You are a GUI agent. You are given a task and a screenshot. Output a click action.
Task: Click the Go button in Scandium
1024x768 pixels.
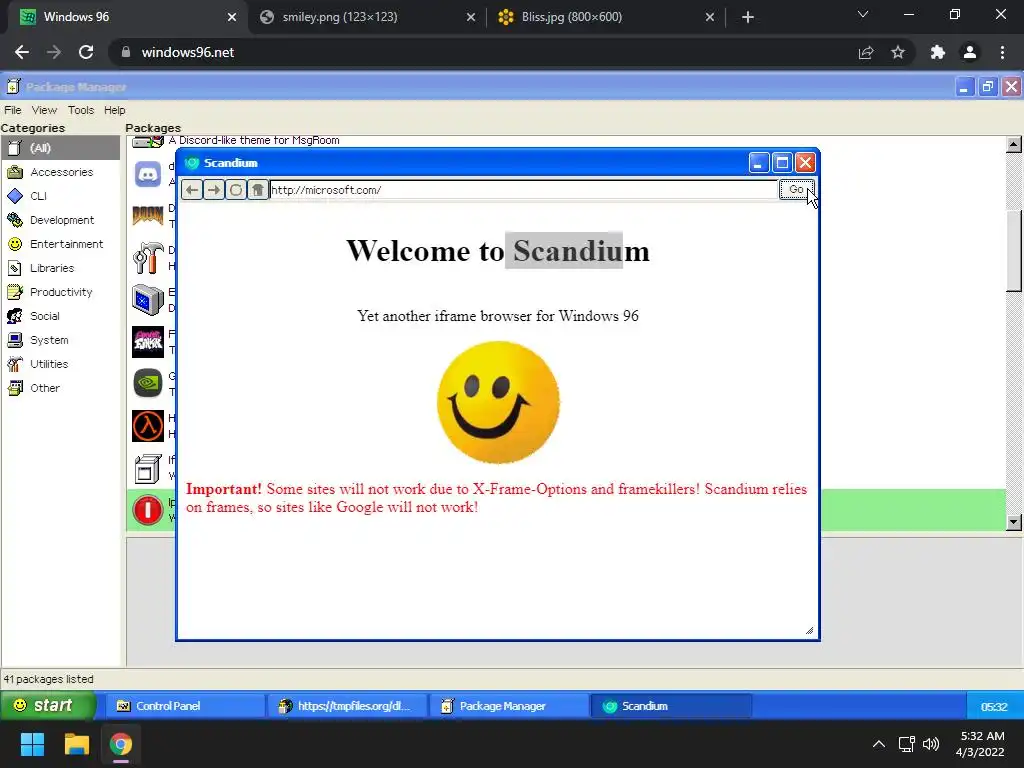point(796,189)
